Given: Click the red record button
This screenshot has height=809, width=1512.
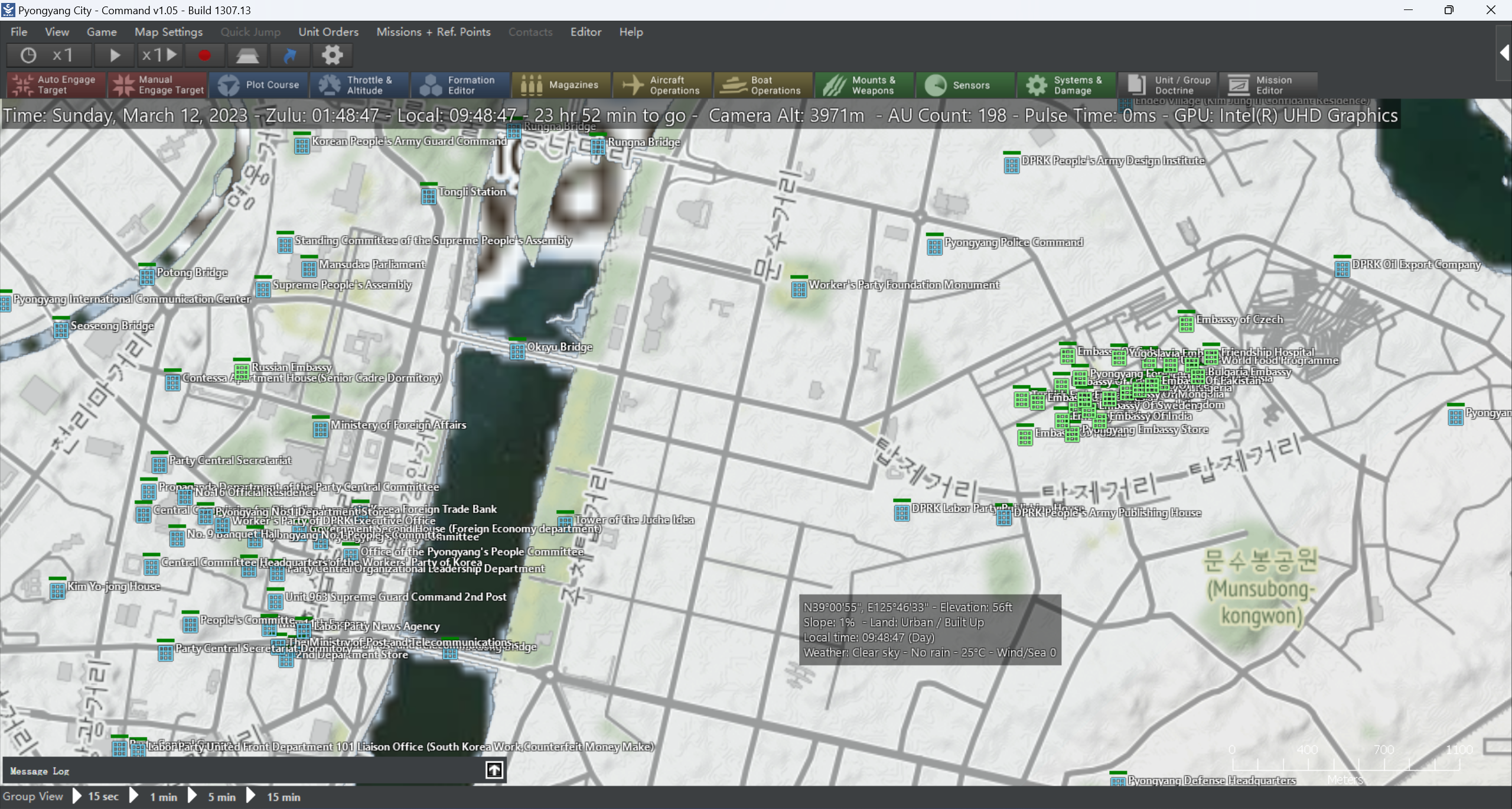Looking at the screenshot, I should tap(204, 56).
